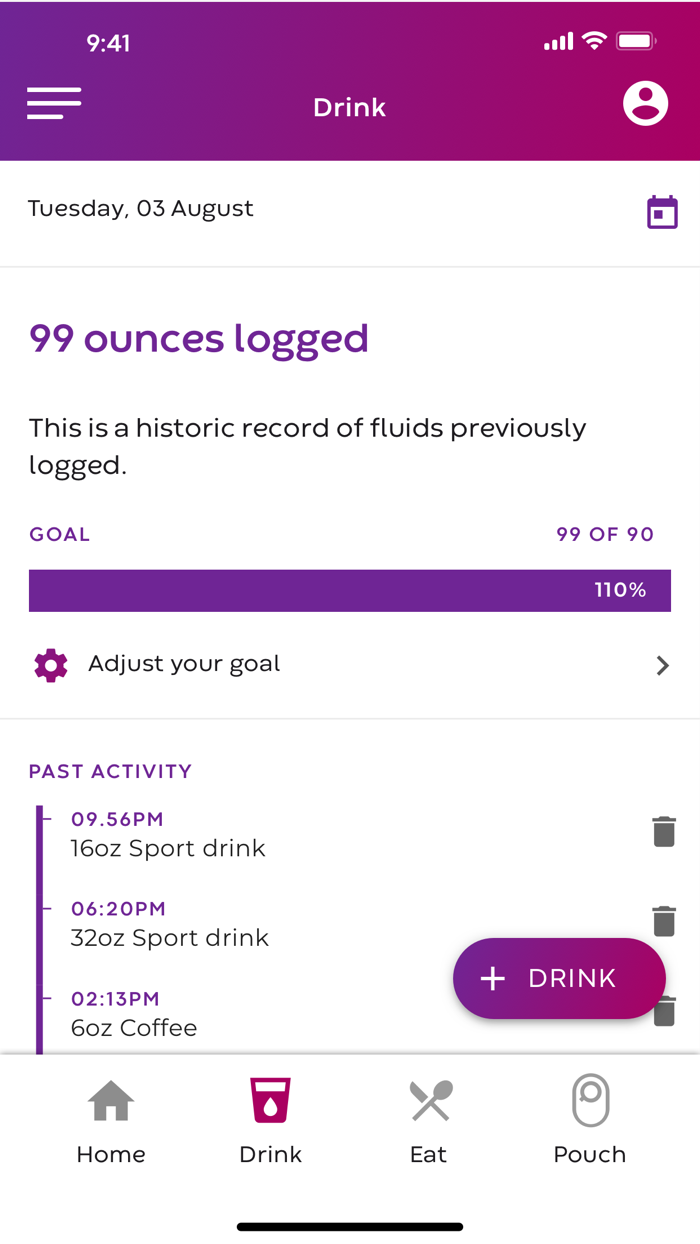700x1244 pixels.
Task: Delete the 16oz Sport drink entry
Action: [x=664, y=832]
